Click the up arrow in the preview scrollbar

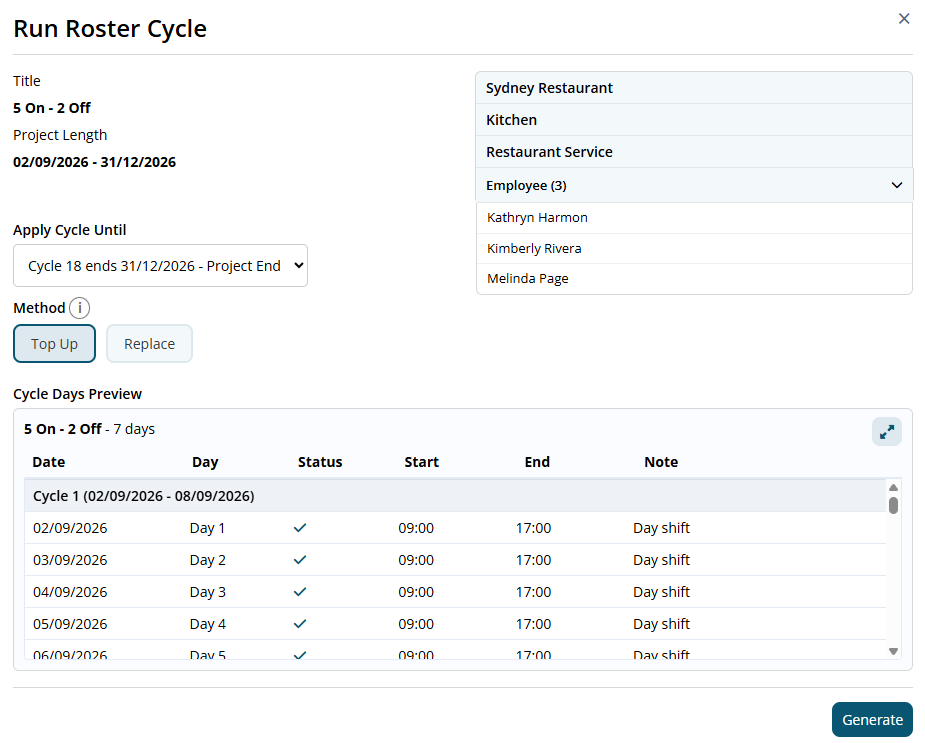click(x=893, y=487)
